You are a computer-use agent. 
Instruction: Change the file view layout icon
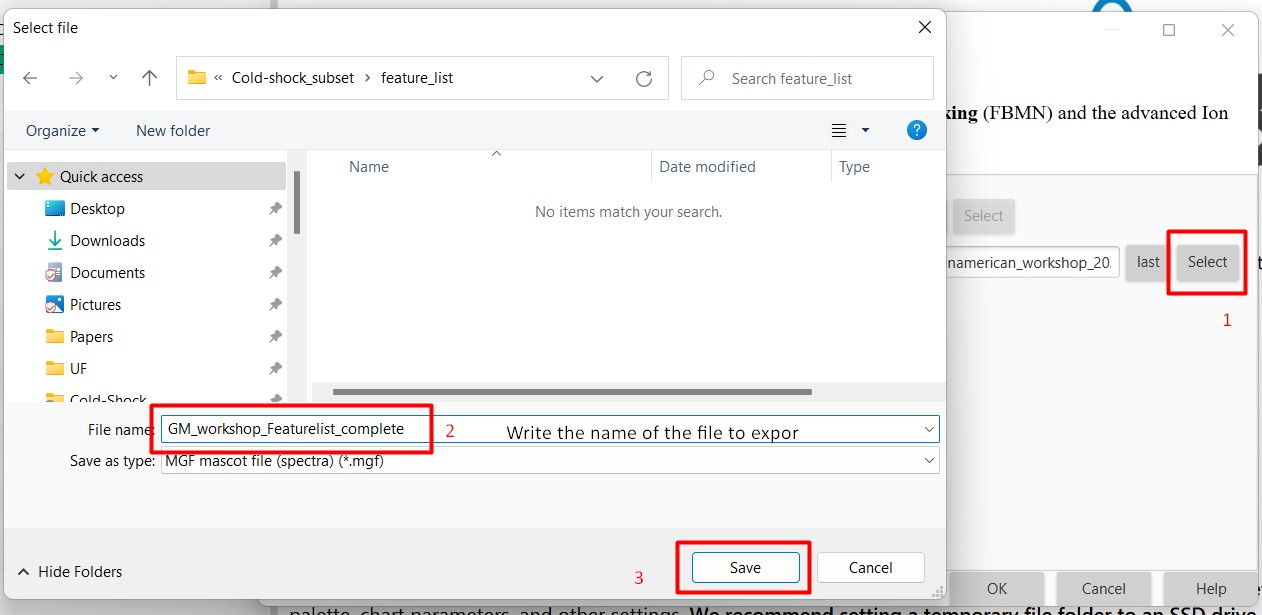click(x=839, y=129)
